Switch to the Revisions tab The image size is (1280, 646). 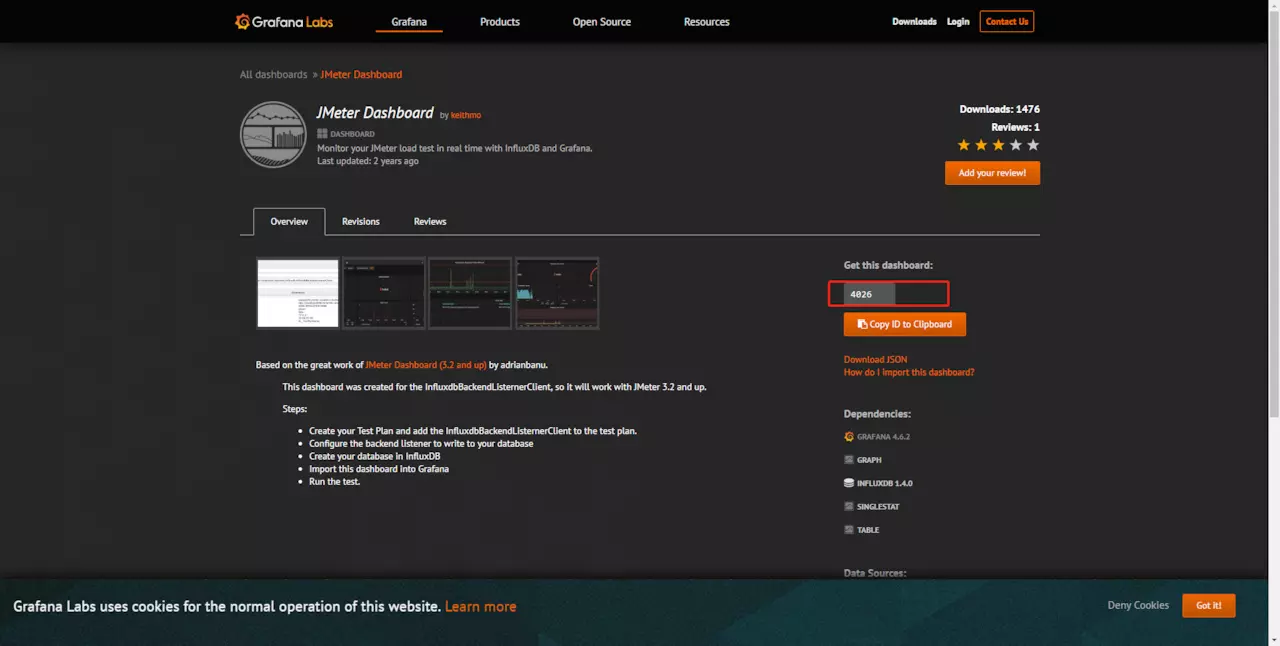[x=361, y=221]
